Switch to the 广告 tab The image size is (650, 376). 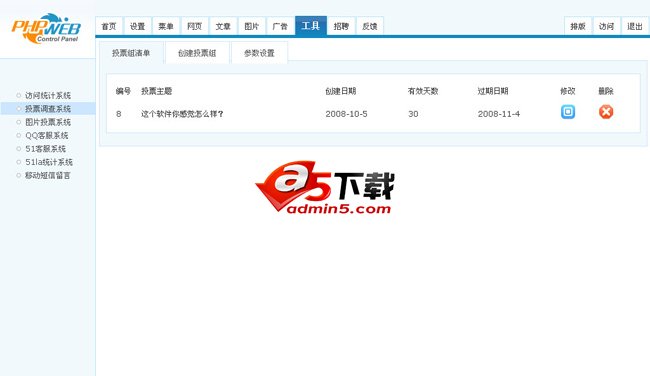(x=280, y=27)
